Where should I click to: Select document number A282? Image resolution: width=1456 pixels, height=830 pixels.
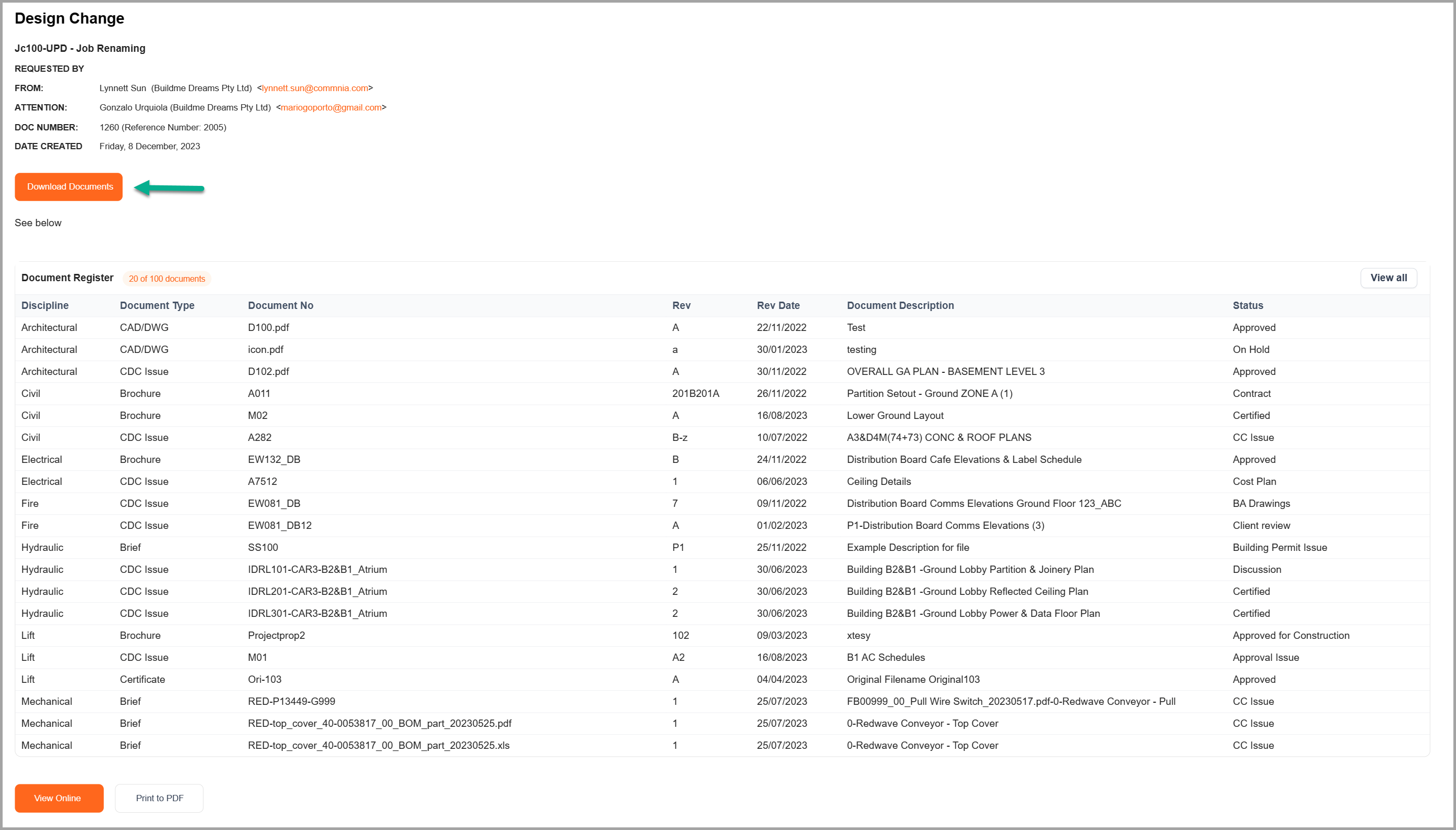259,438
